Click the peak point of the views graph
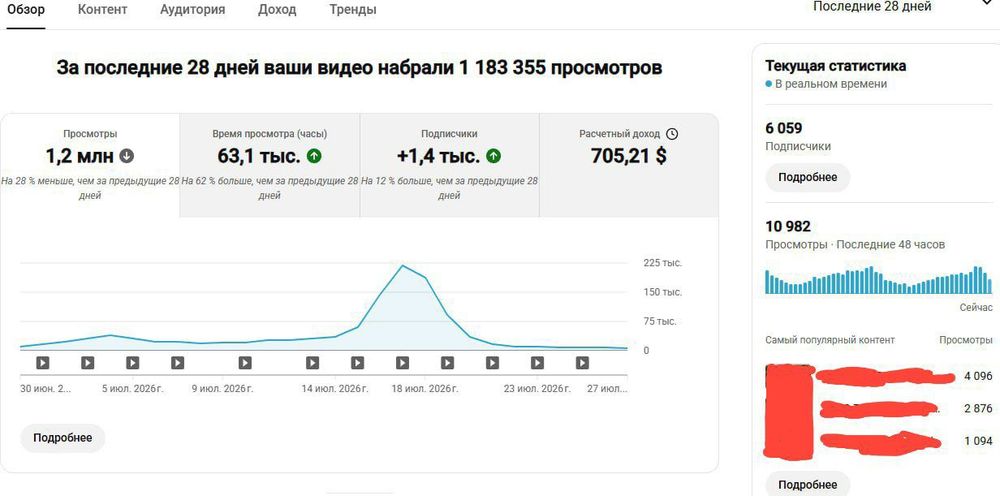 click(x=402, y=266)
